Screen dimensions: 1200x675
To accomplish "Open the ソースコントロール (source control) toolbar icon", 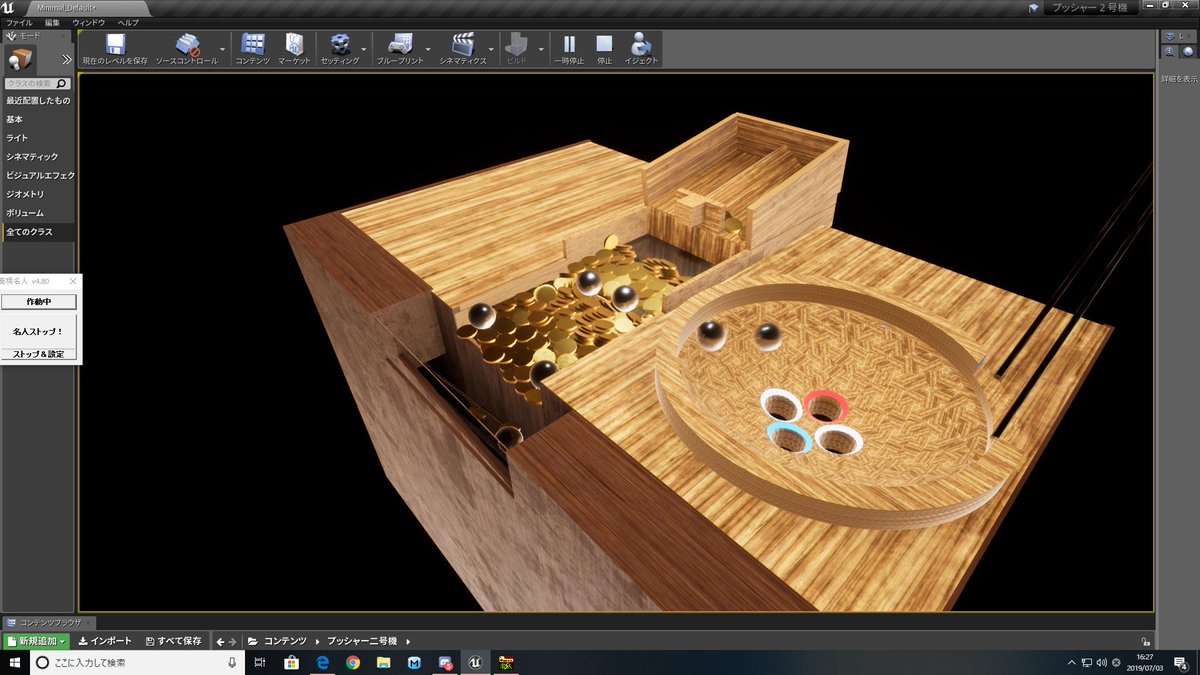I will [187, 48].
